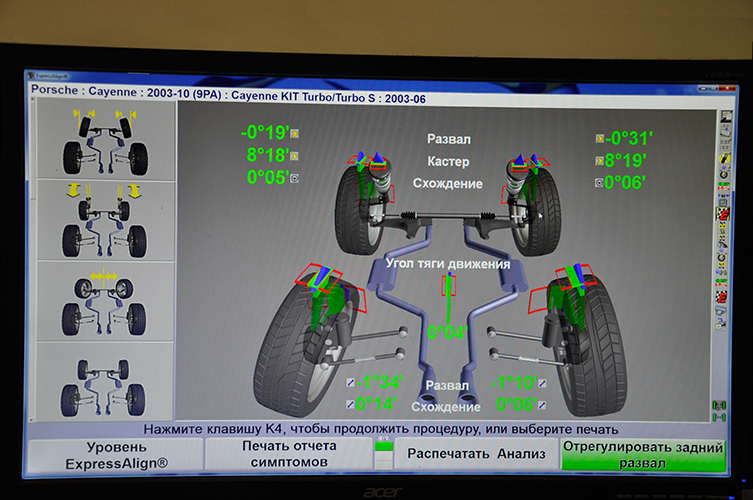Click the adjust icon beside rear-right toe 0°06'
This screenshot has height=500, width=753.
(542, 405)
